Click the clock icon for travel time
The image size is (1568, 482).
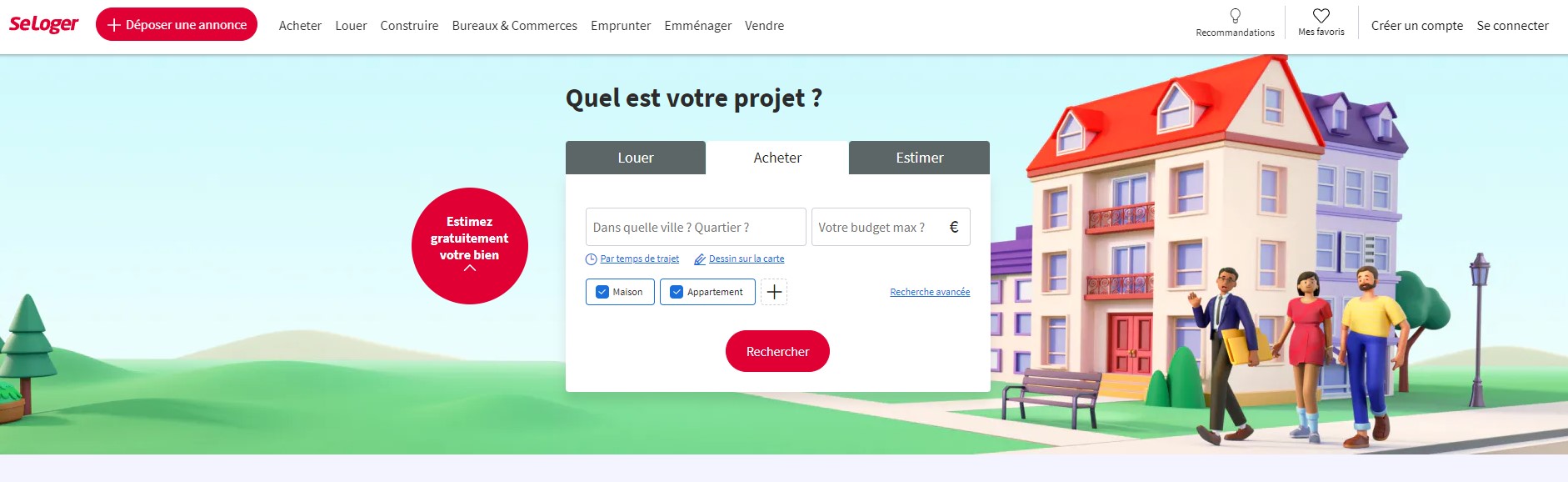point(592,259)
